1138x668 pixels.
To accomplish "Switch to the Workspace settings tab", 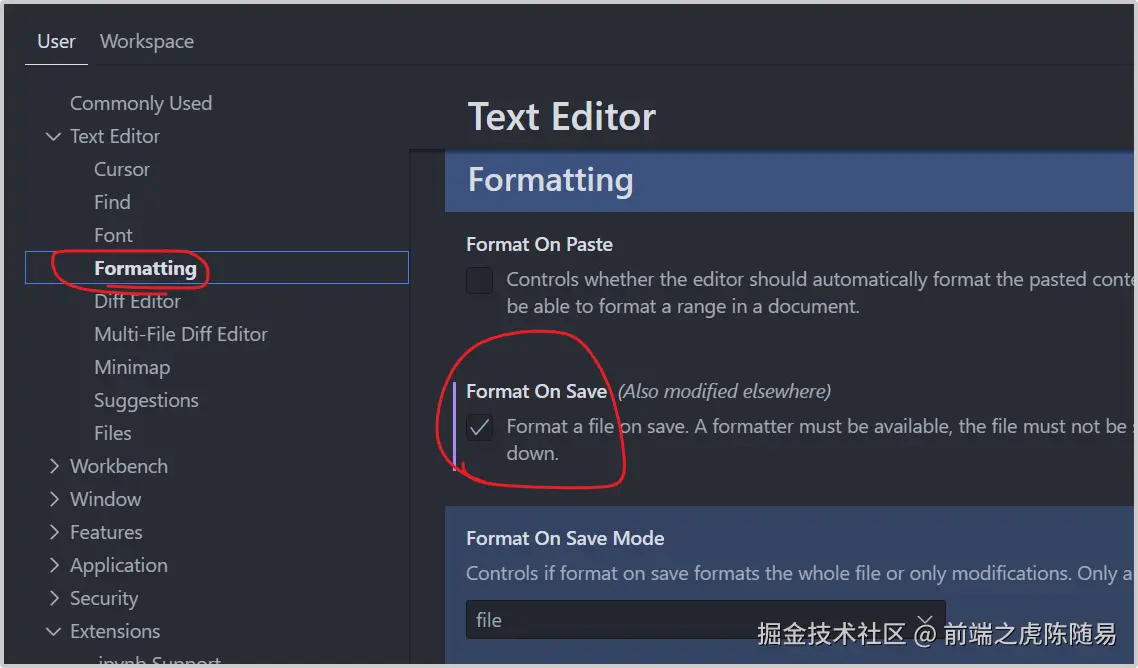I will coord(146,41).
